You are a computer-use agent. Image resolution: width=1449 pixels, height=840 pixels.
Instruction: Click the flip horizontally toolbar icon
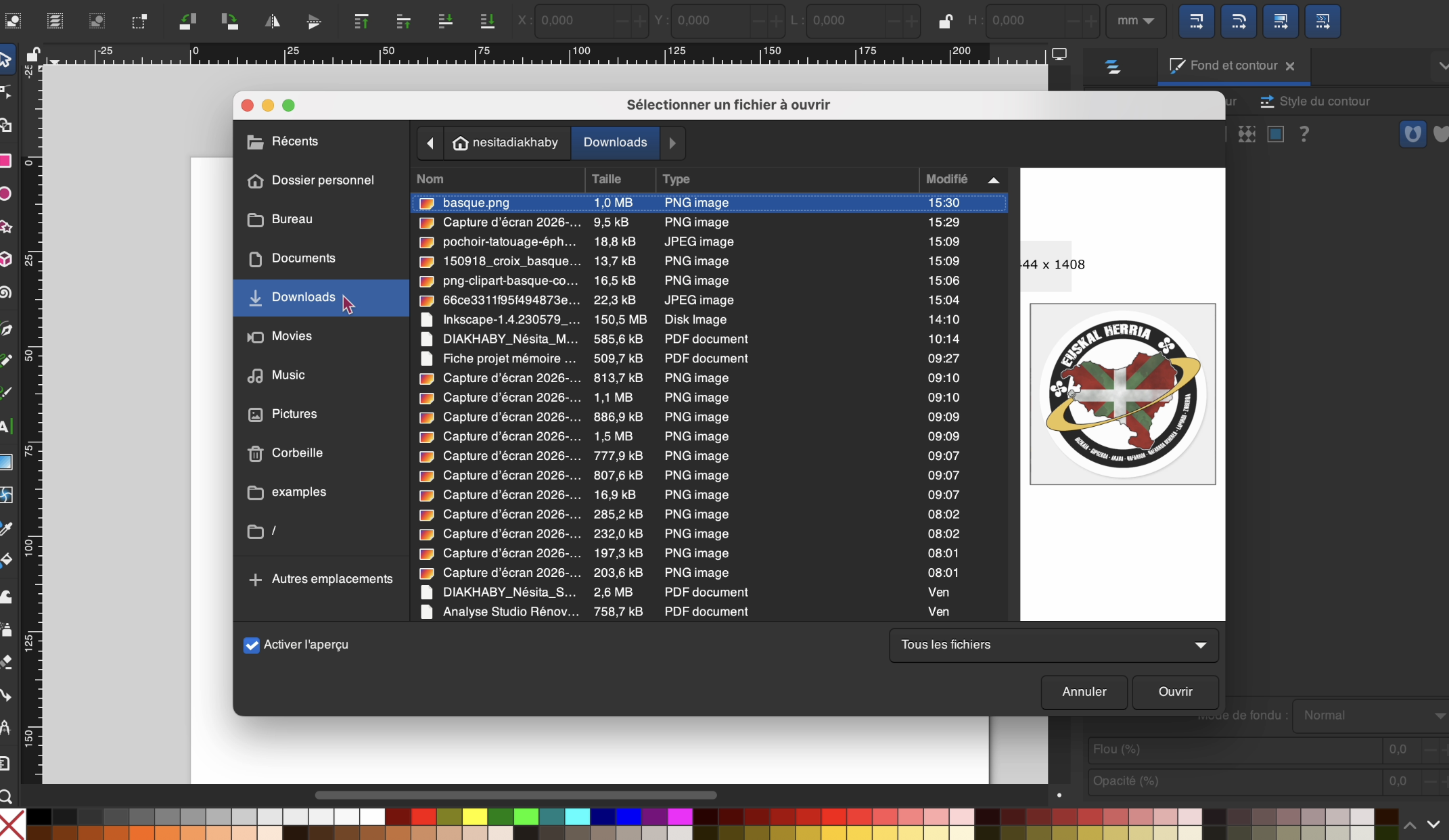click(272, 22)
